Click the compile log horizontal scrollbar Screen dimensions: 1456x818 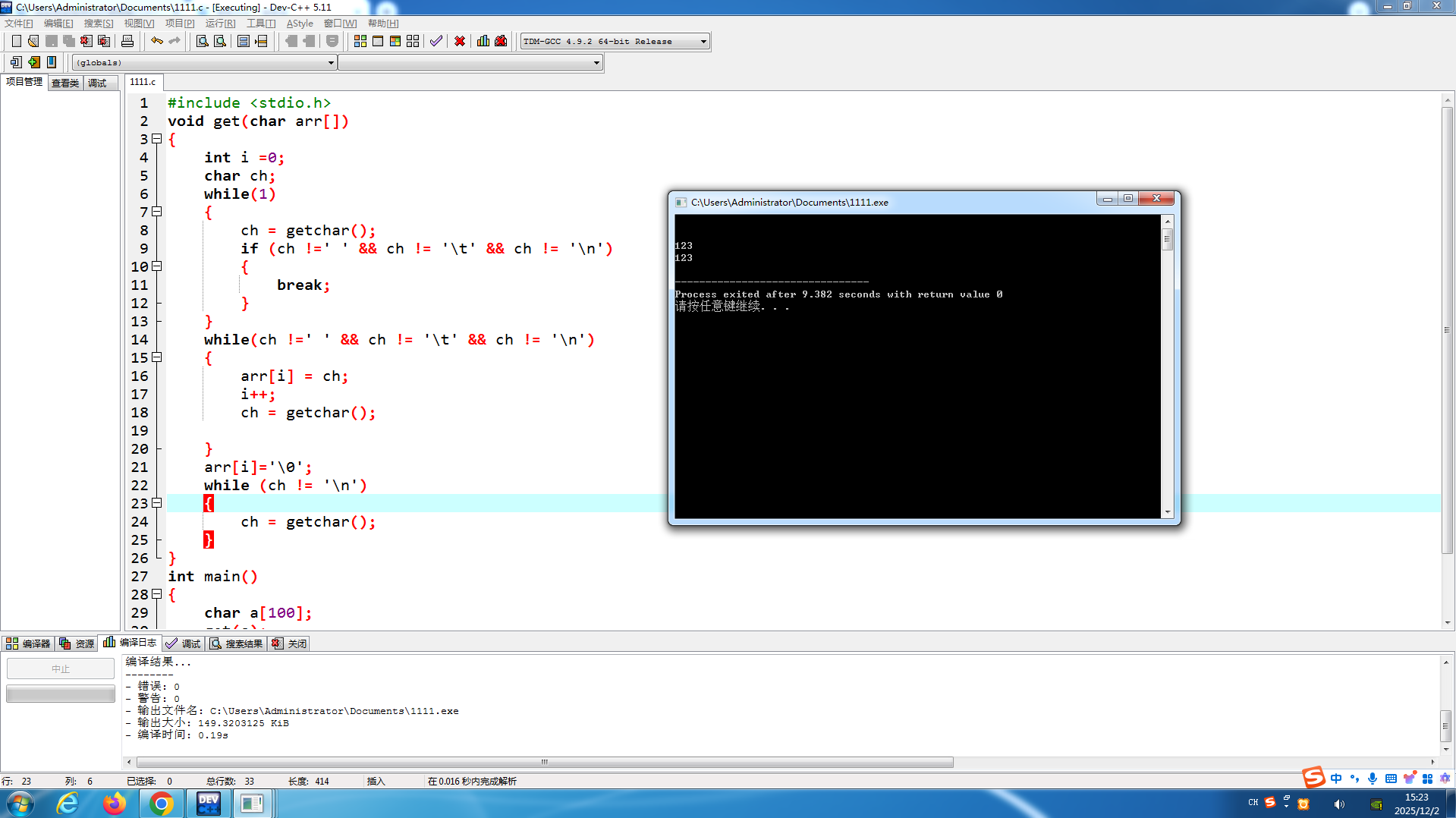coord(545,762)
